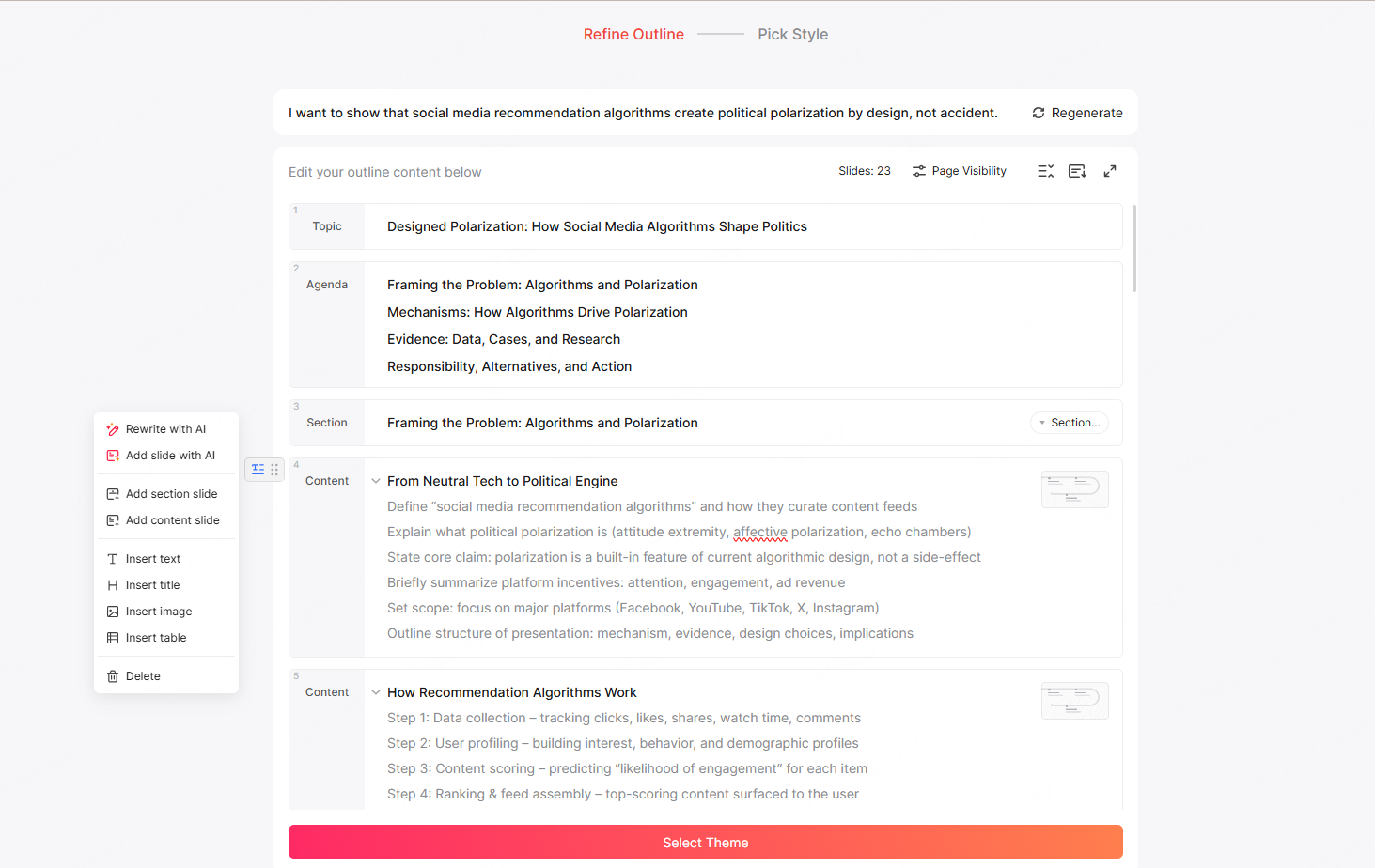Collapse all outline items icon
The width and height of the screenshot is (1375, 868).
(1045, 171)
